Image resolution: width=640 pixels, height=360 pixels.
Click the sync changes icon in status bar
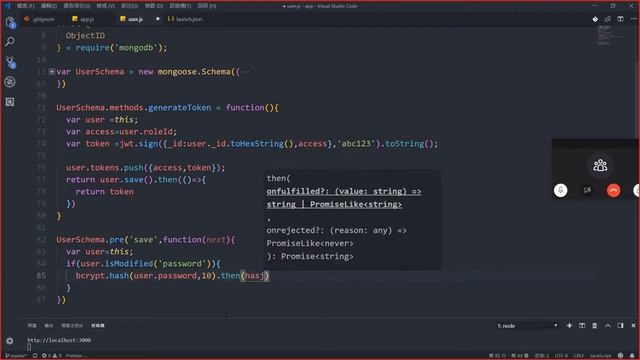pyautogui.click(x=35, y=356)
